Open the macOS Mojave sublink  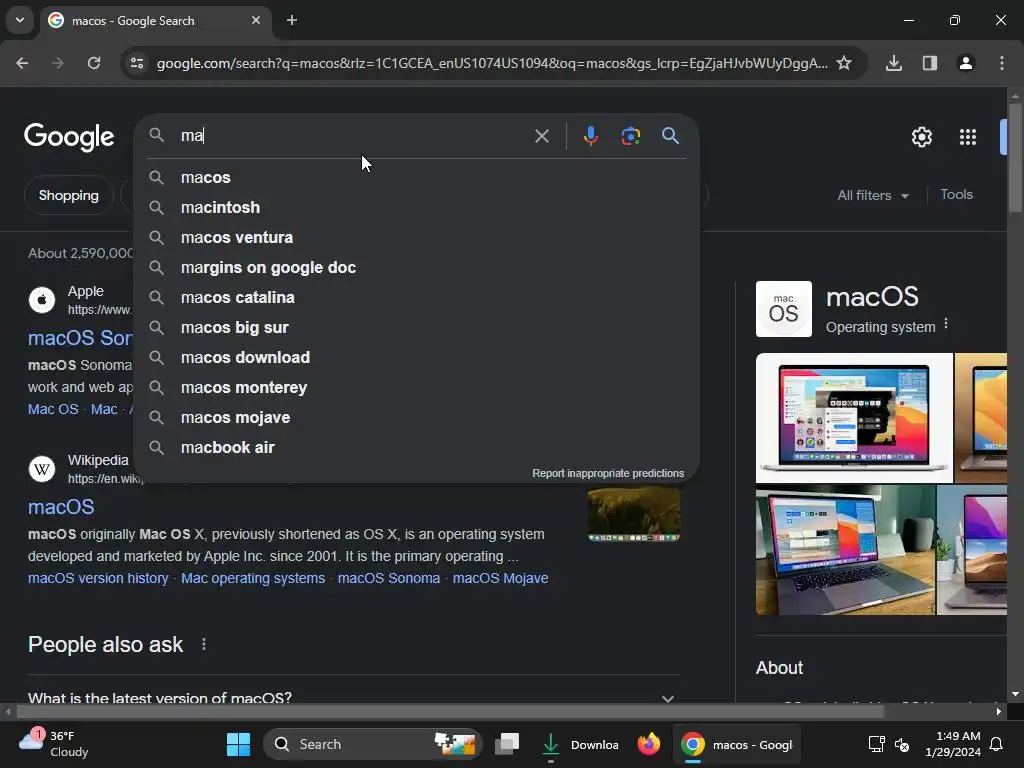(500, 579)
